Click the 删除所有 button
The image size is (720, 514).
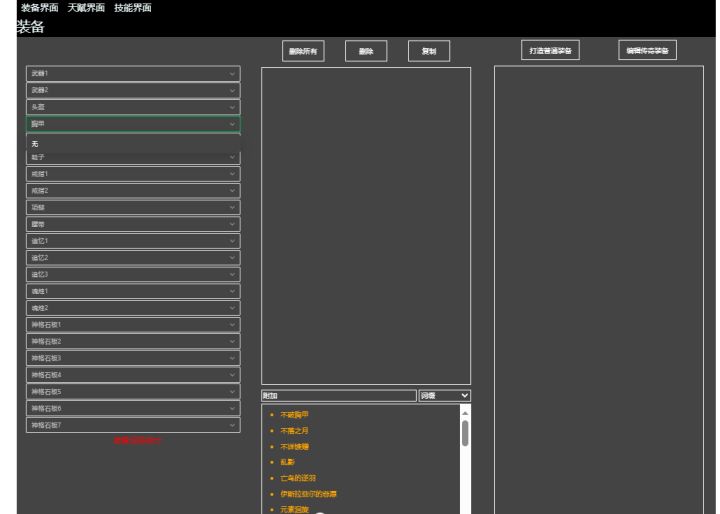[303, 51]
